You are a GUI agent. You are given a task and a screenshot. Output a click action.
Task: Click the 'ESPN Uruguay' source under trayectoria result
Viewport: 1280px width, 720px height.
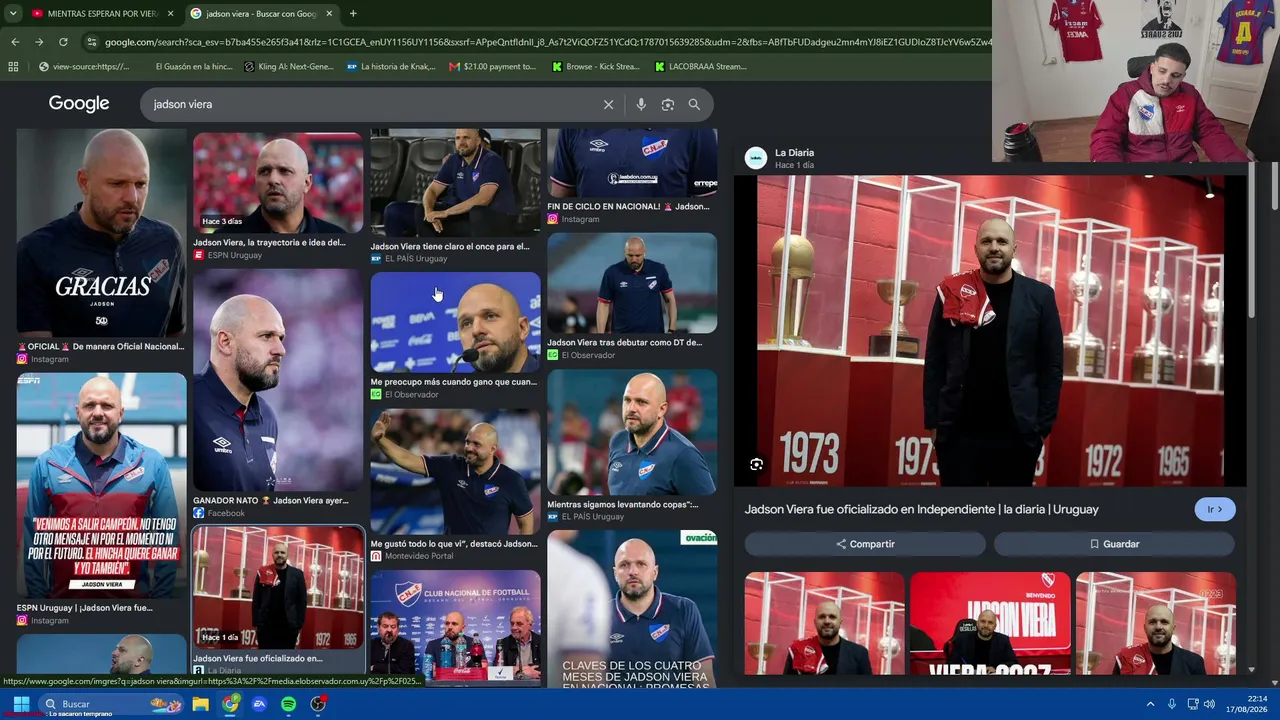pyautogui.click(x=234, y=255)
